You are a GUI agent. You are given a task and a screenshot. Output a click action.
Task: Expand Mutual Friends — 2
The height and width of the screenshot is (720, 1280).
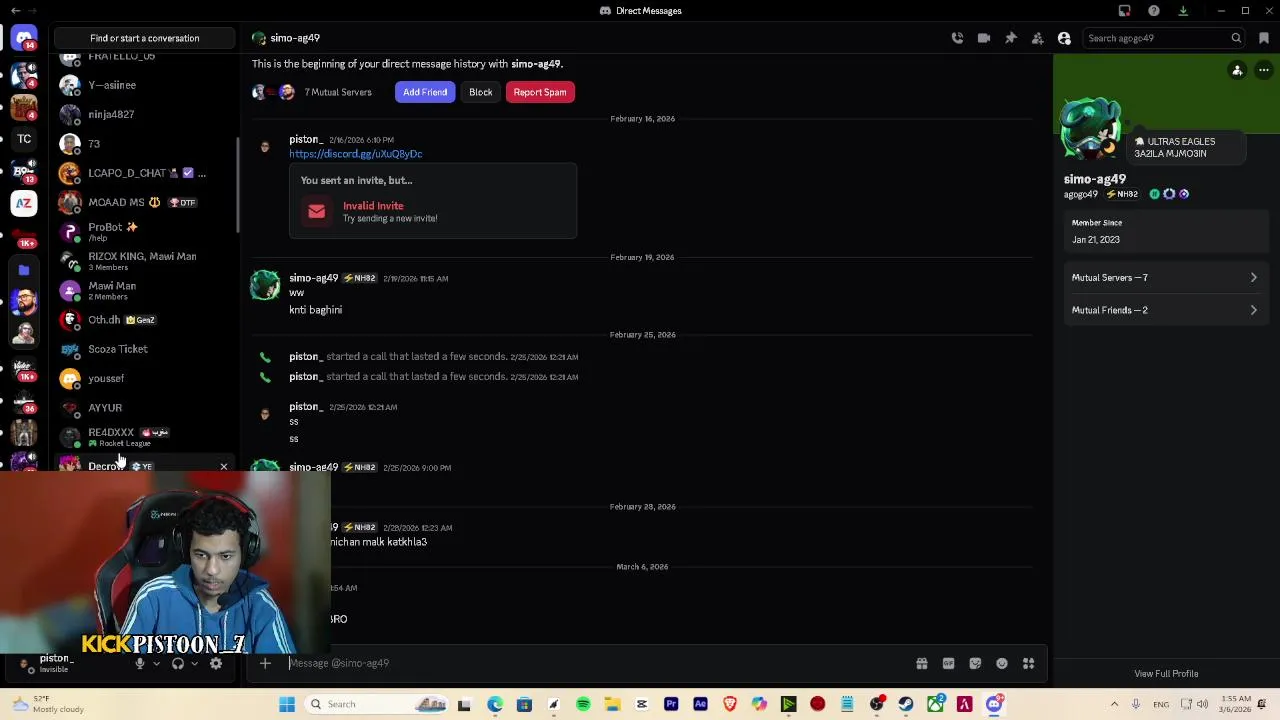coord(1165,310)
